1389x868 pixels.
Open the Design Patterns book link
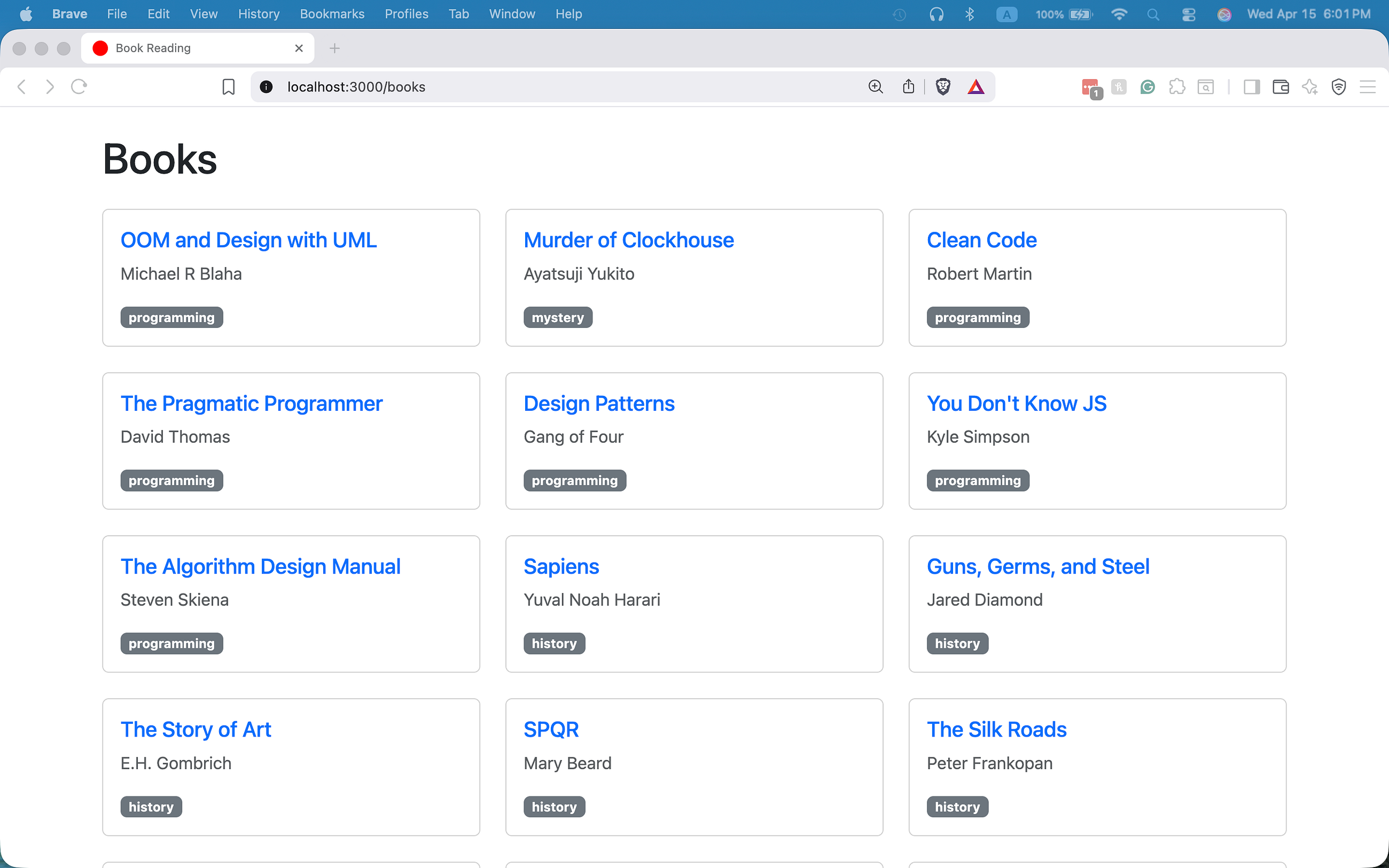click(x=599, y=404)
